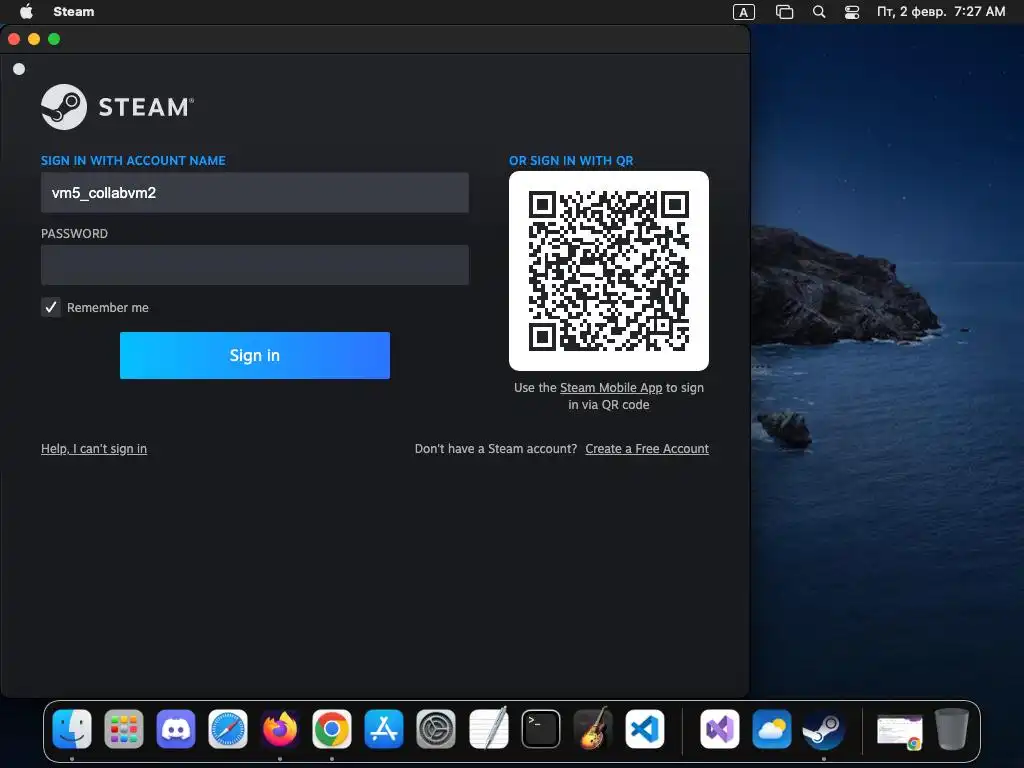1024x768 pixels.
Task: Click the QR code image
Action: [609, 271]
